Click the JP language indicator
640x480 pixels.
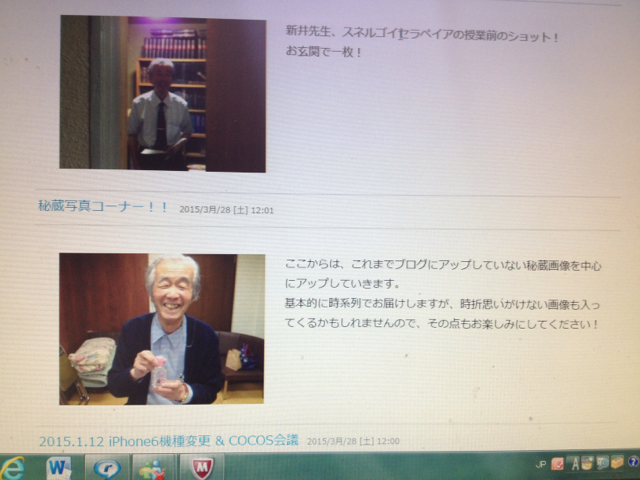pyautogui.click(x=541, y=464)
